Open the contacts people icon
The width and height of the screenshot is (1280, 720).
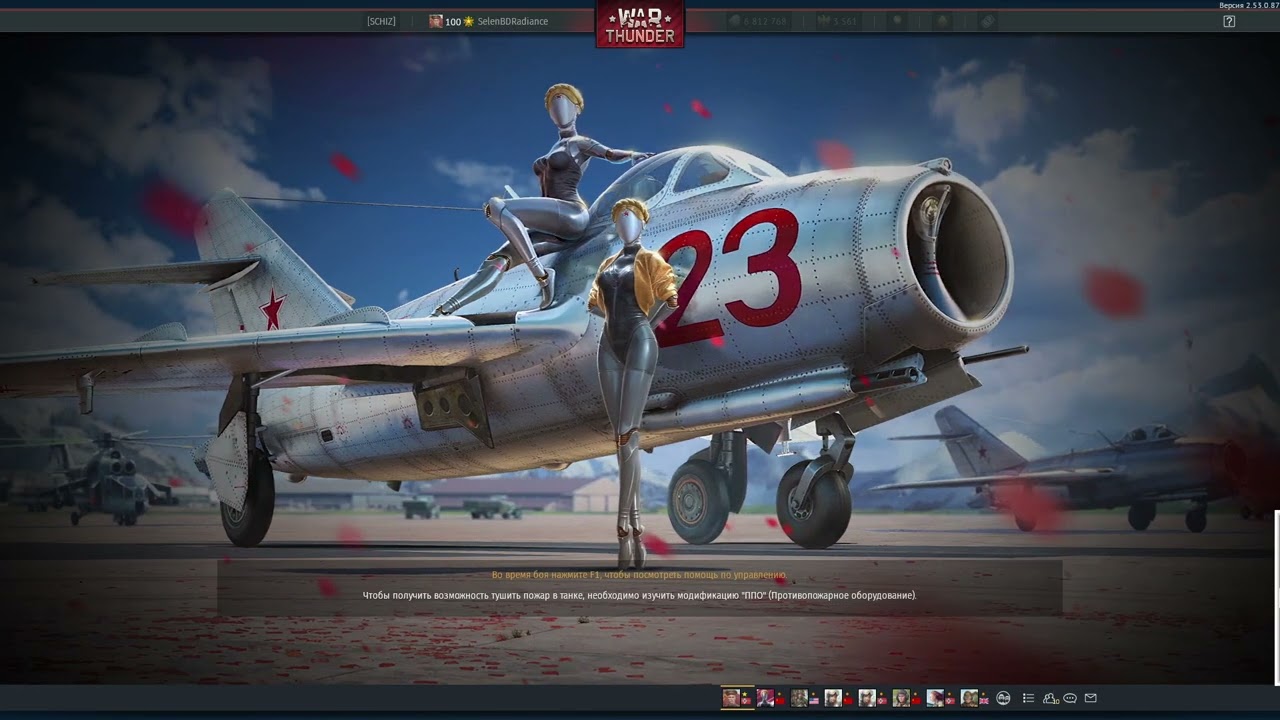point(1050,698)
